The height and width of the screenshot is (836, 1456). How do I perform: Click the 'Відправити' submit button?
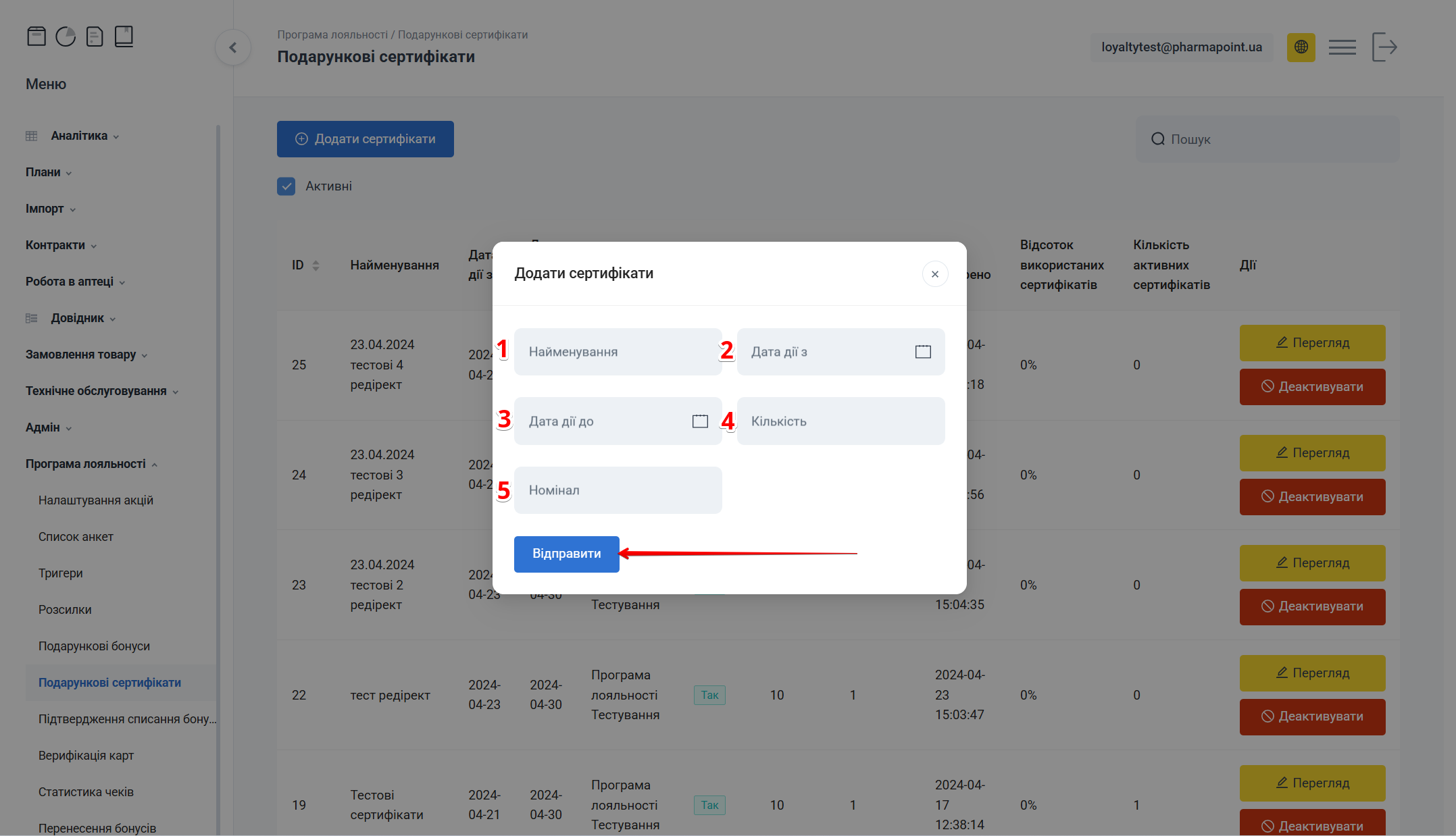pos(566,554)
